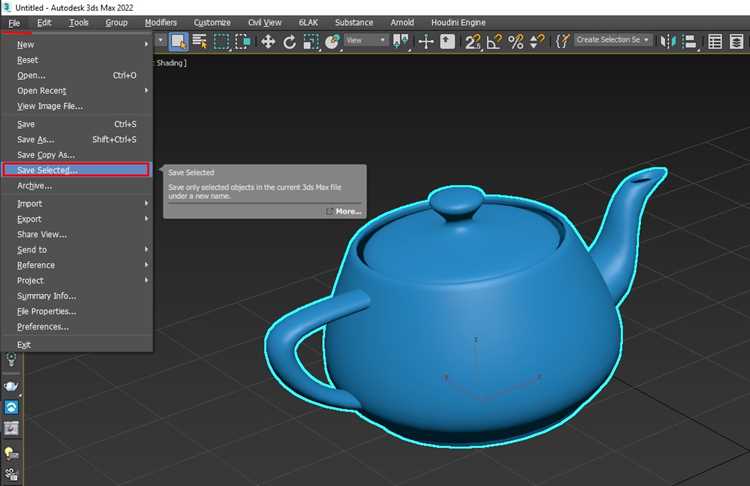Select the Select Object tool

click(x=179, y=42)
